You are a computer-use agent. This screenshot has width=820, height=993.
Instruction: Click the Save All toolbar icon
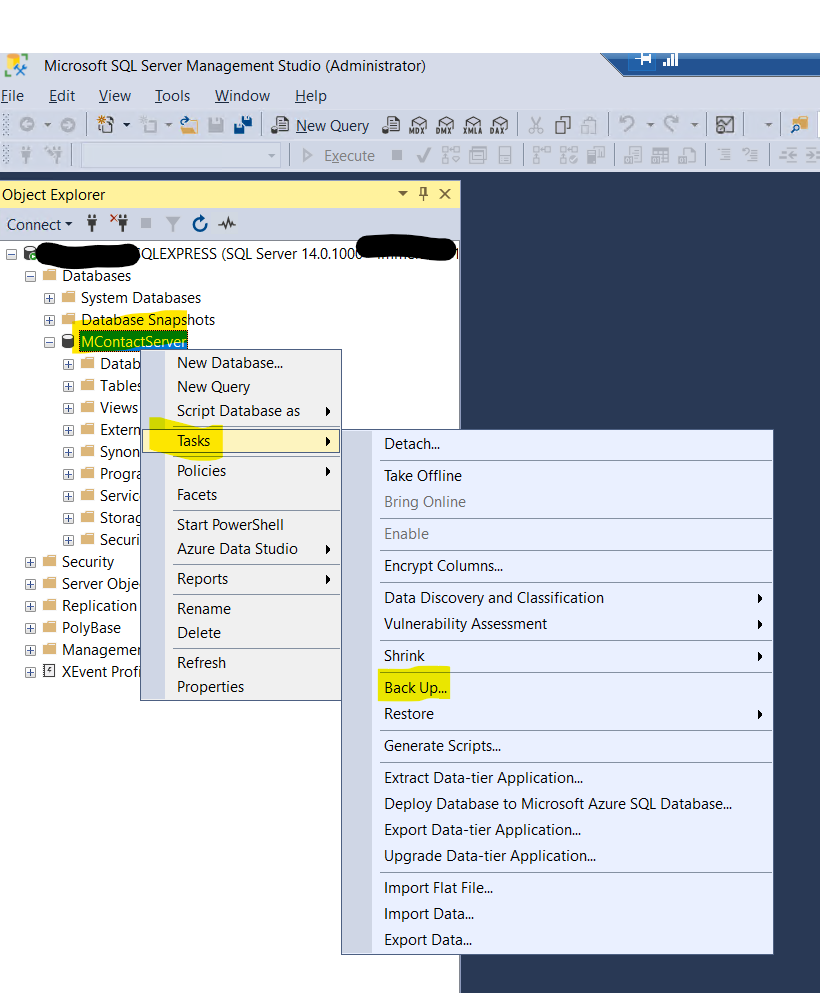tap(243, 125)
